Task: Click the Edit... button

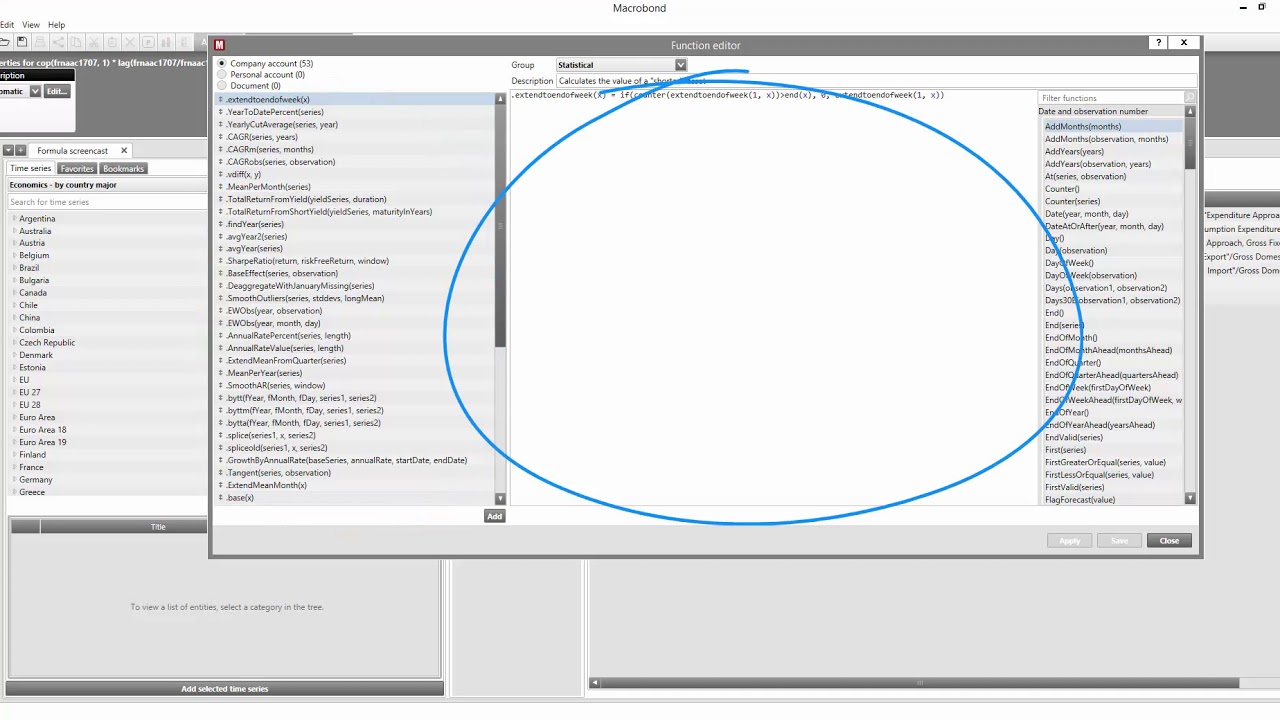Action: [x=57, y=91]
